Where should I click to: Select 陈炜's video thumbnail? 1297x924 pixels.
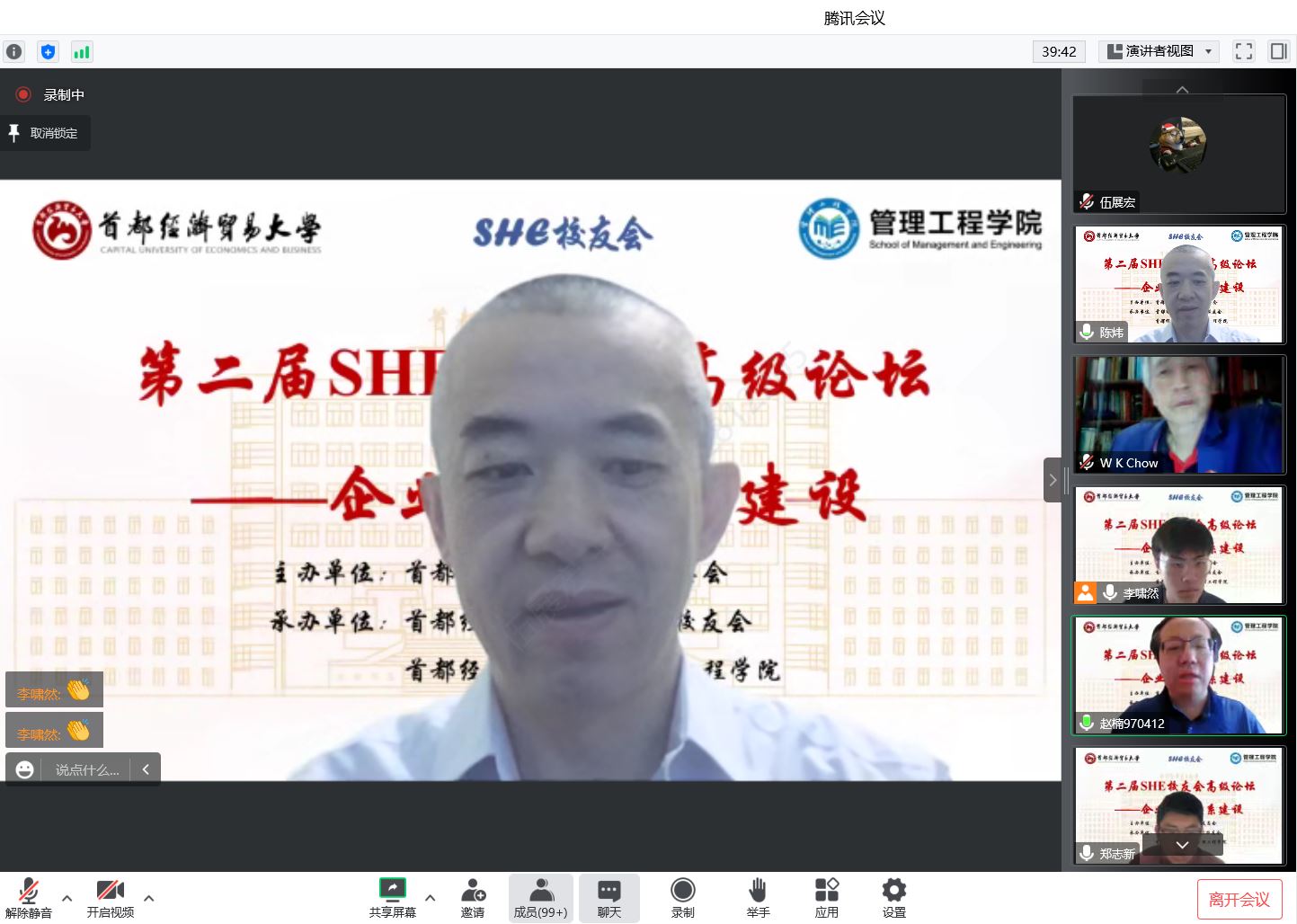tap(1179, 284)
